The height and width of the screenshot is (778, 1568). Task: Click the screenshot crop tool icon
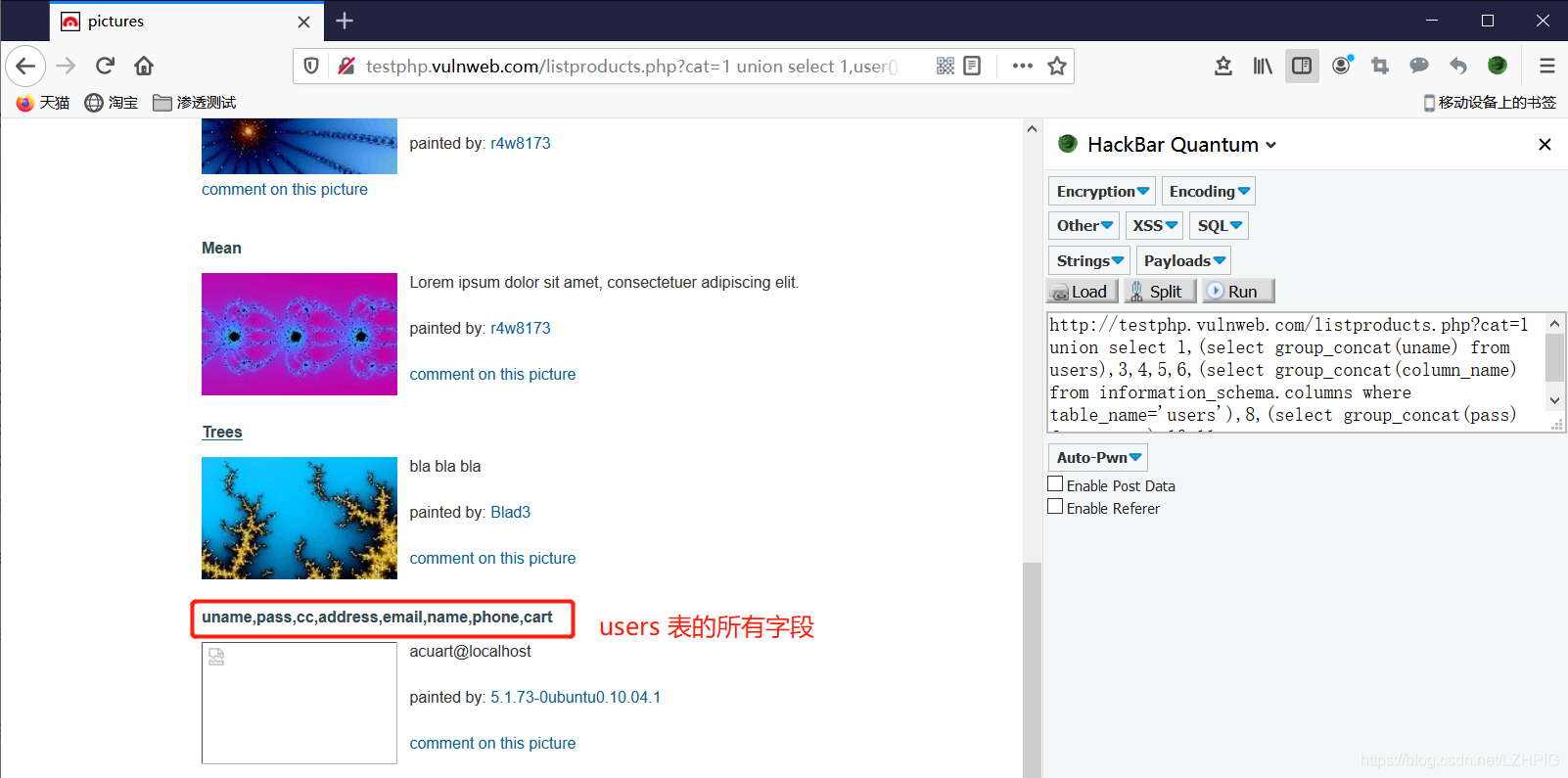(x=1380, y=66)
